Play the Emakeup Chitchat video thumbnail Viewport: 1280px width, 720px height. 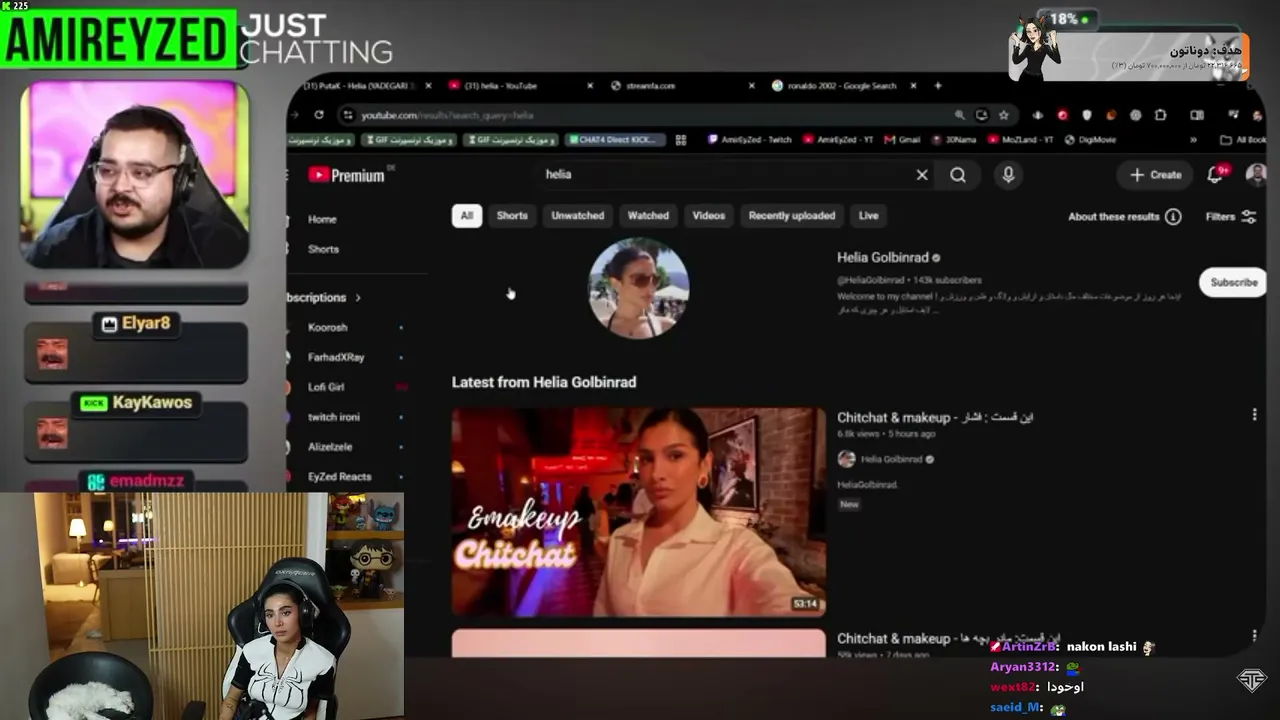coord(638,511)
